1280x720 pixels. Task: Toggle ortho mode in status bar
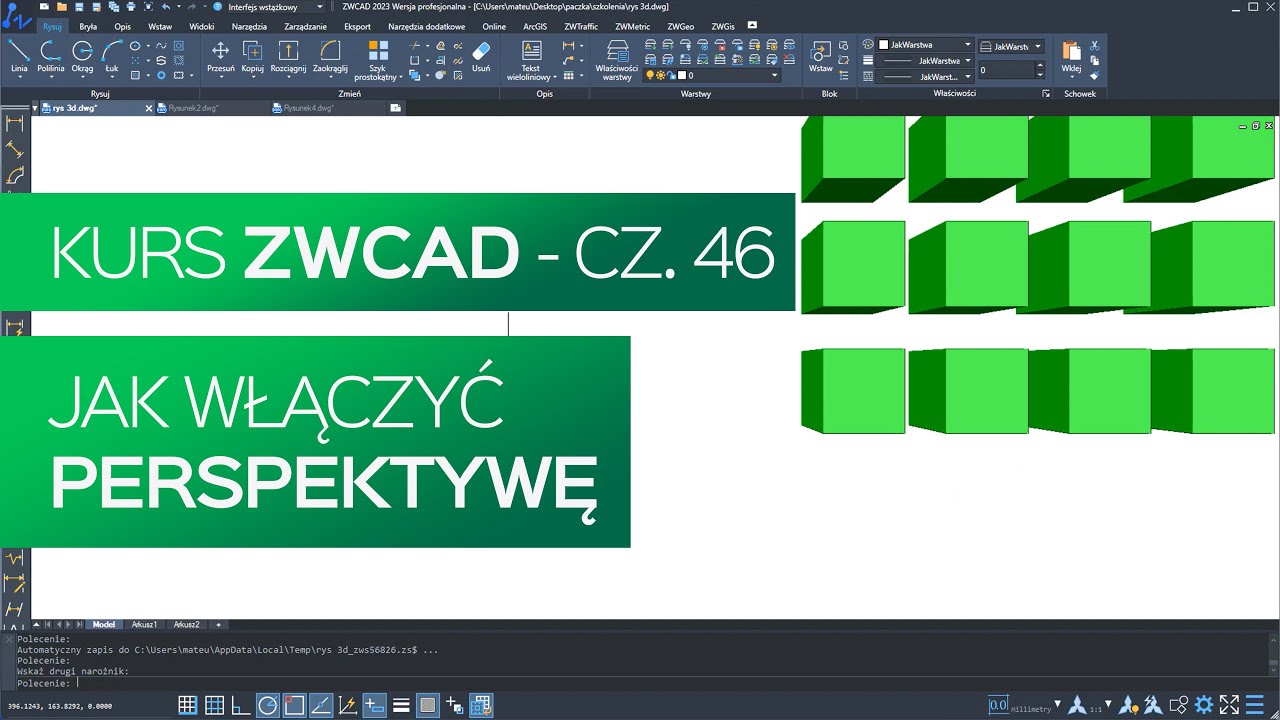(x=241, y=705)
